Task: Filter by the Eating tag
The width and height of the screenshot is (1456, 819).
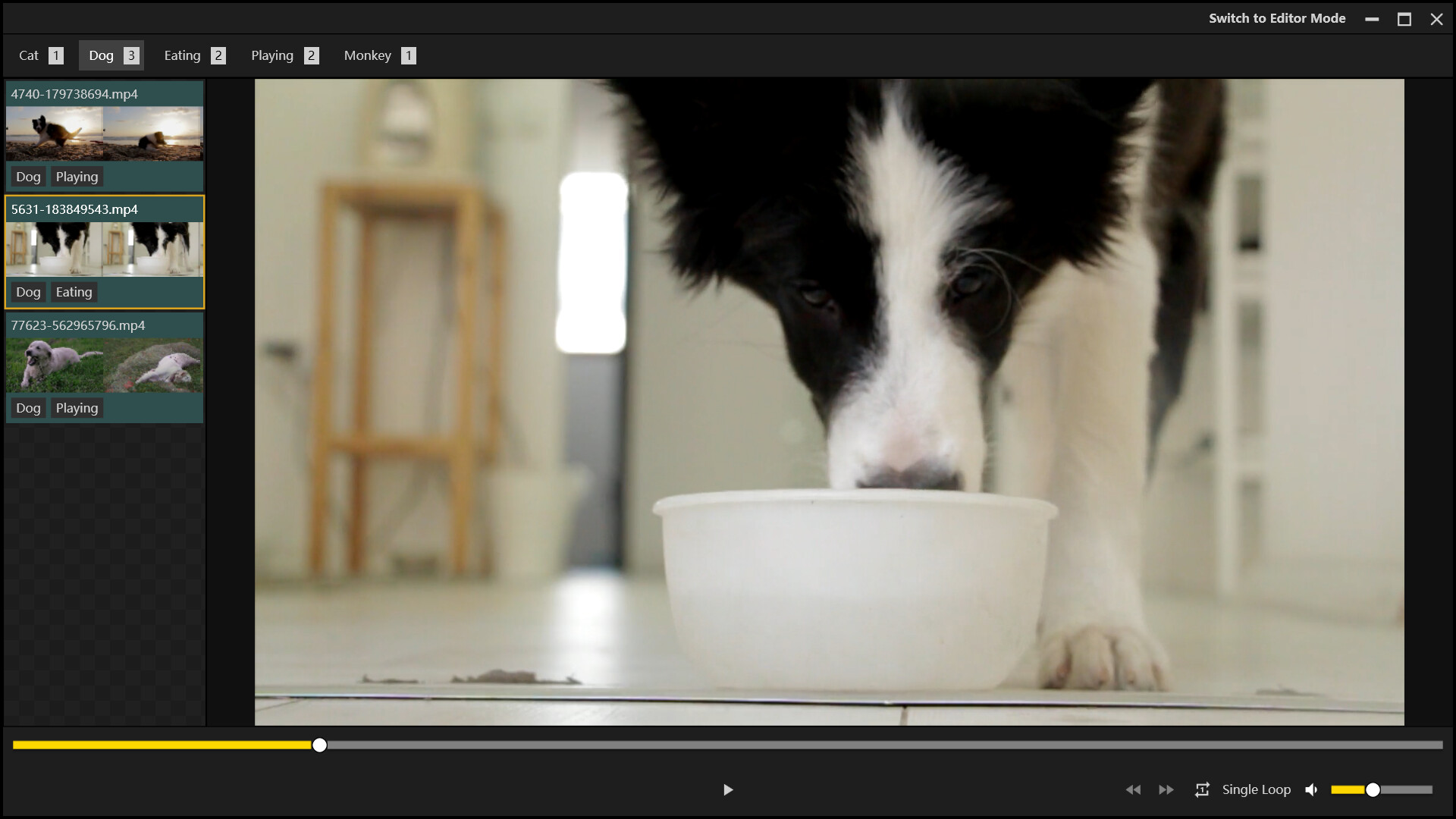Action: point(194,55)
